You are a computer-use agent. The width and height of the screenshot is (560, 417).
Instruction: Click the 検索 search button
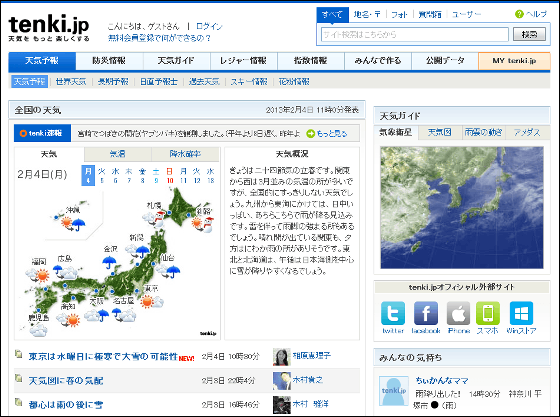pos(529,35)
